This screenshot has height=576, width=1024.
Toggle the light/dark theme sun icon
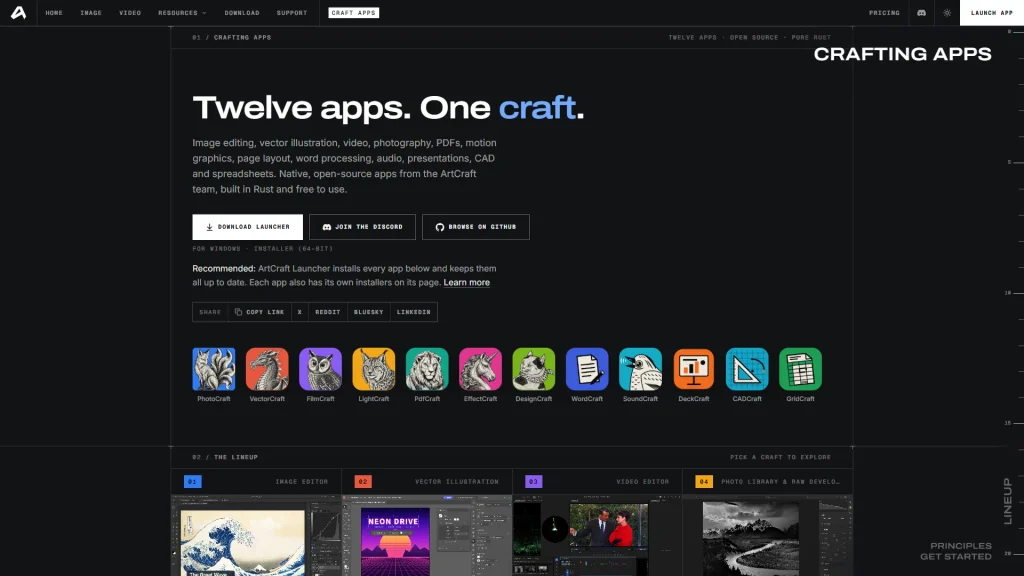click(947, 12)
